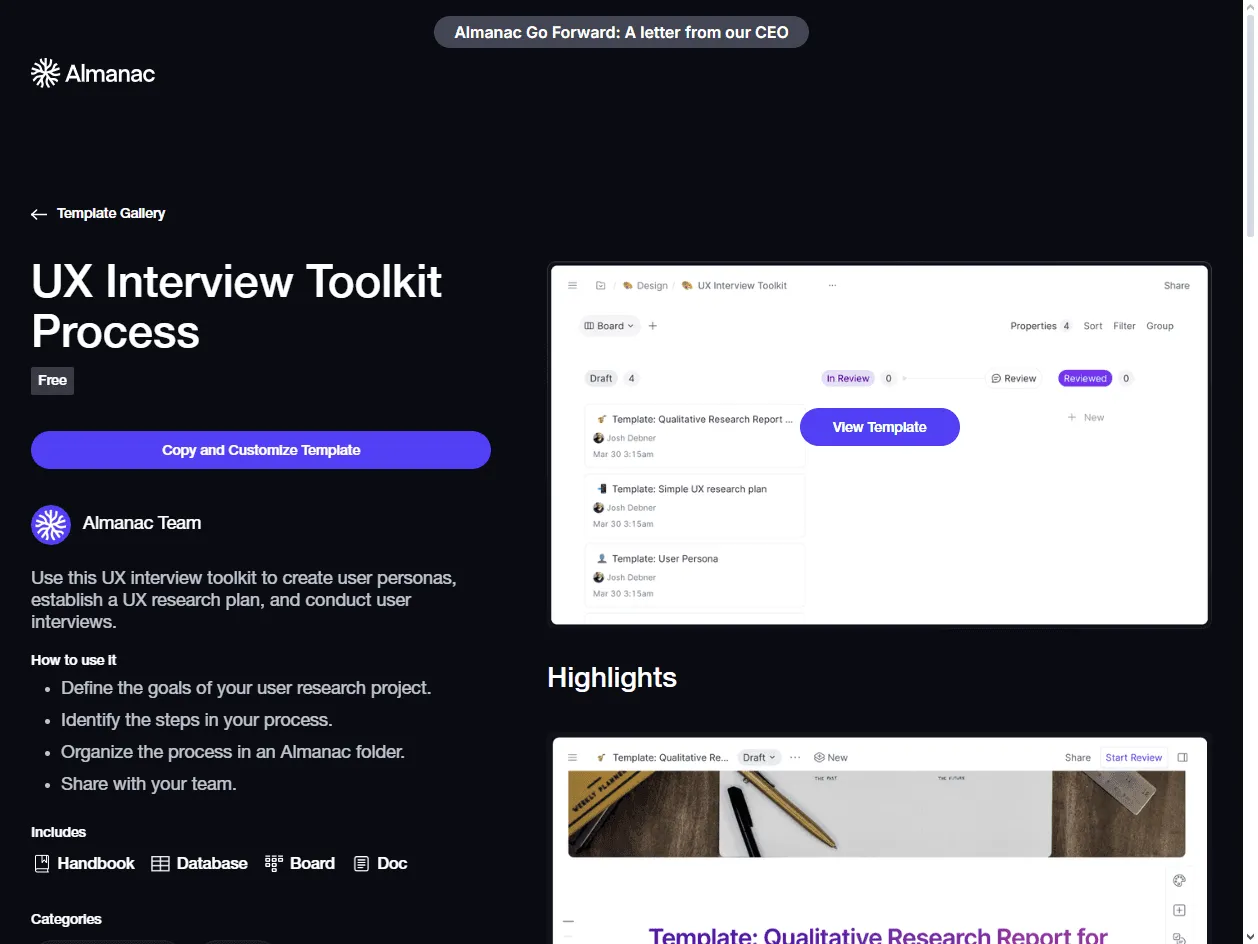Open the three-dot menu in preview header
Viewport: 1258px width, 944px height.
pos(832,286)
